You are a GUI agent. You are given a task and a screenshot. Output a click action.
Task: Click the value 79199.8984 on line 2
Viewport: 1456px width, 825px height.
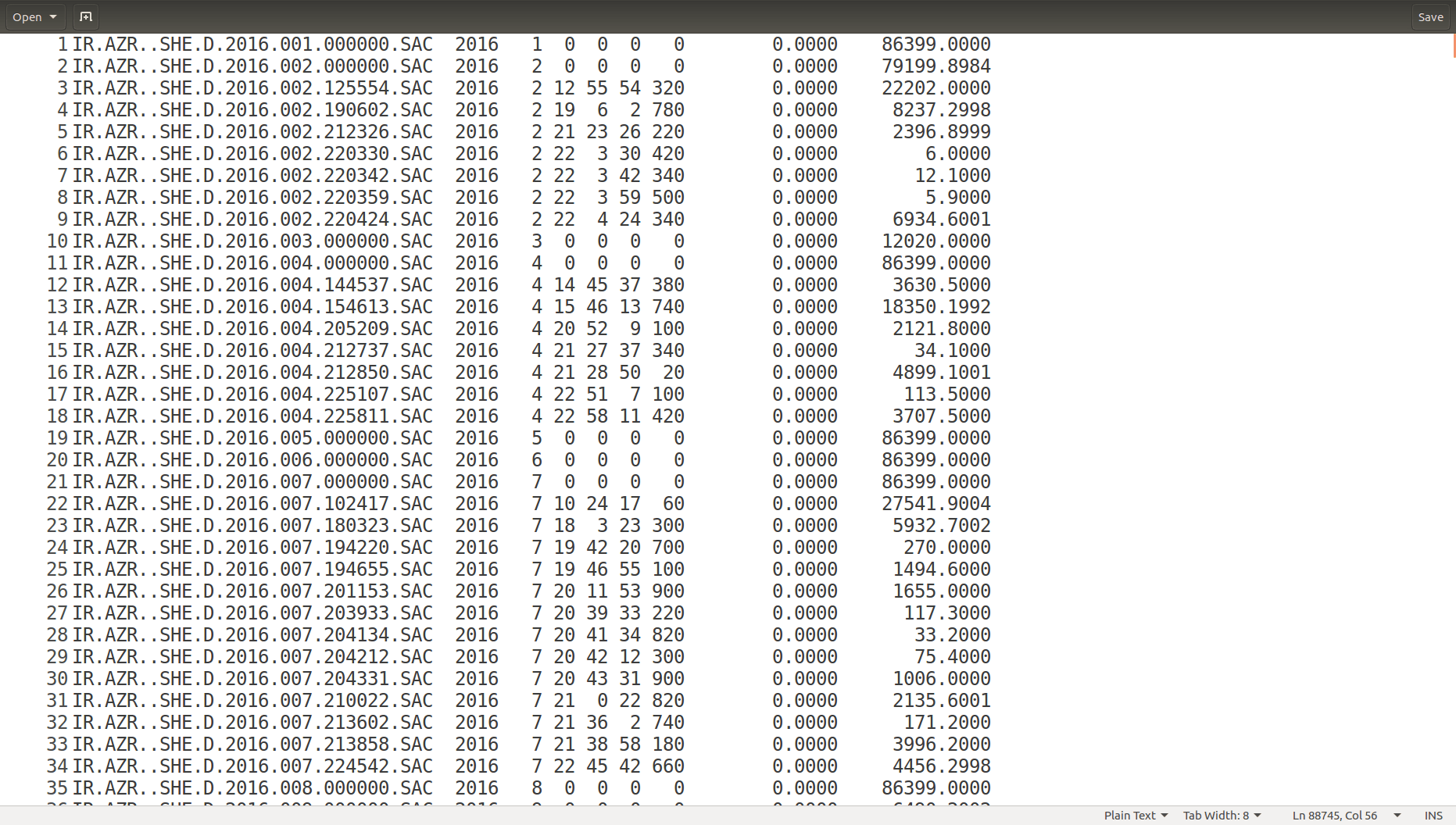coord(935,66)
